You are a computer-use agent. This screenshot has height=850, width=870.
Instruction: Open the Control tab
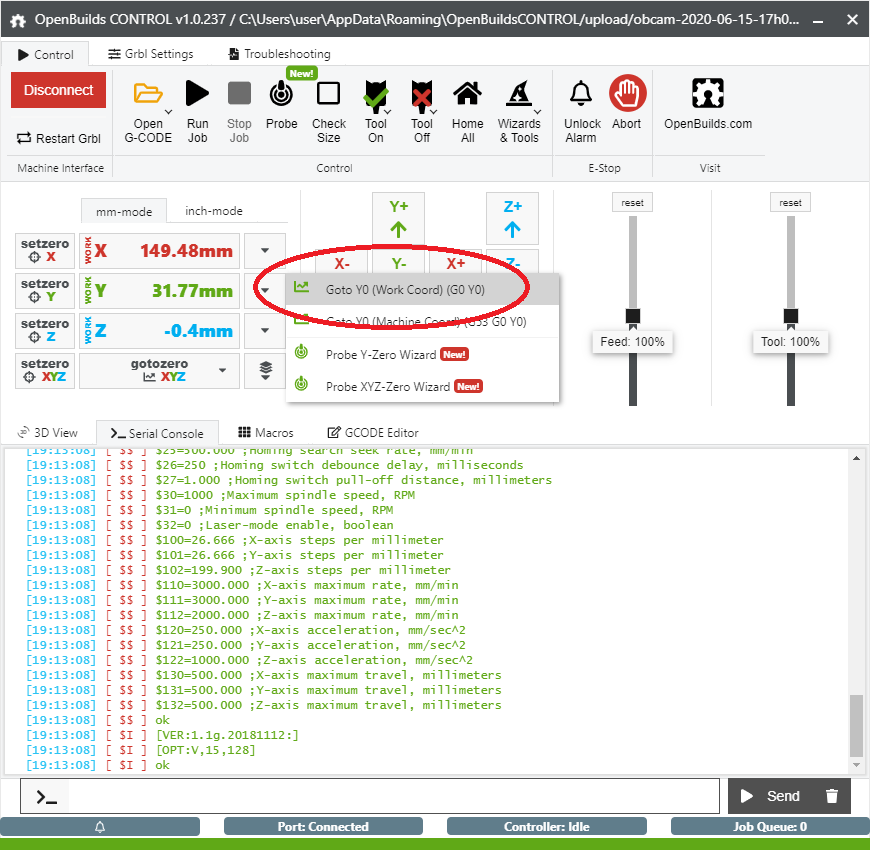click(x=45, y=54)
